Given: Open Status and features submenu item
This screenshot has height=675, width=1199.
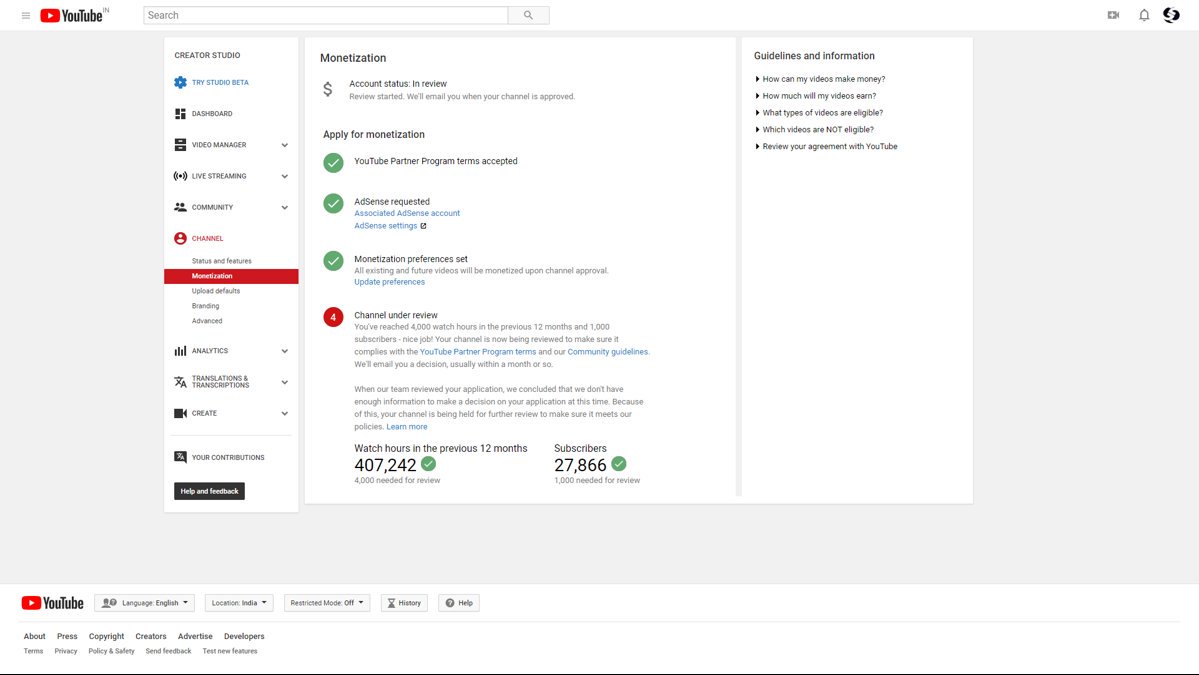Looking at the screenshot, I should (x=222, y=261).
